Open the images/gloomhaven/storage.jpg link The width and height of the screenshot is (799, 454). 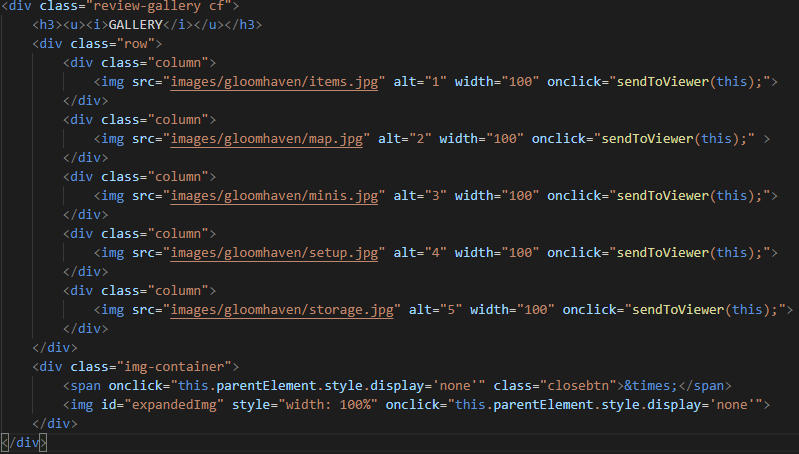coord(282,309)
